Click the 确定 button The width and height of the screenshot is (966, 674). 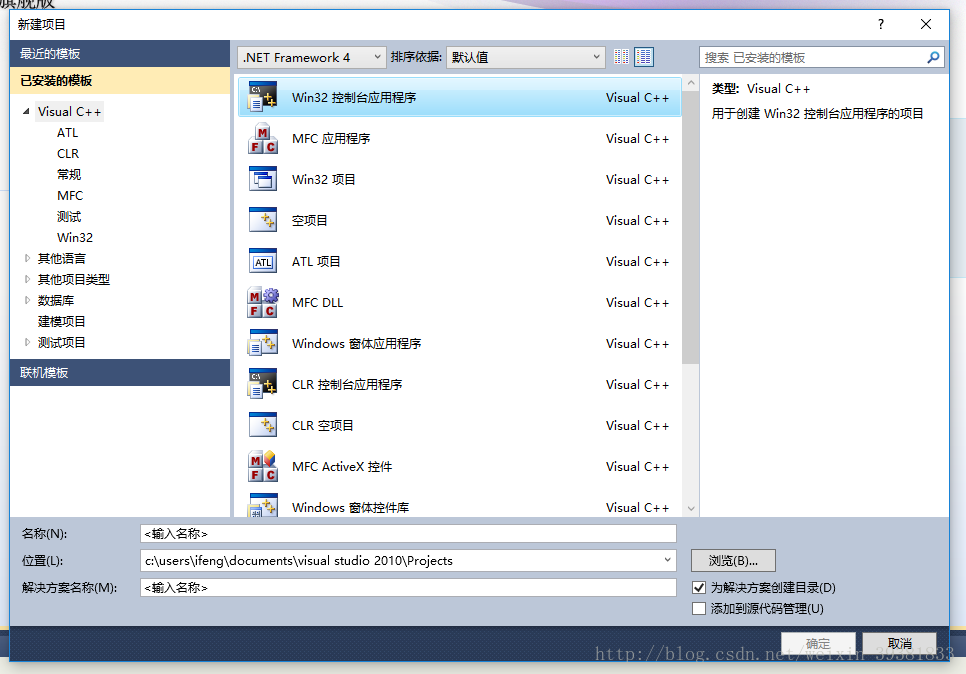point(818,643)
